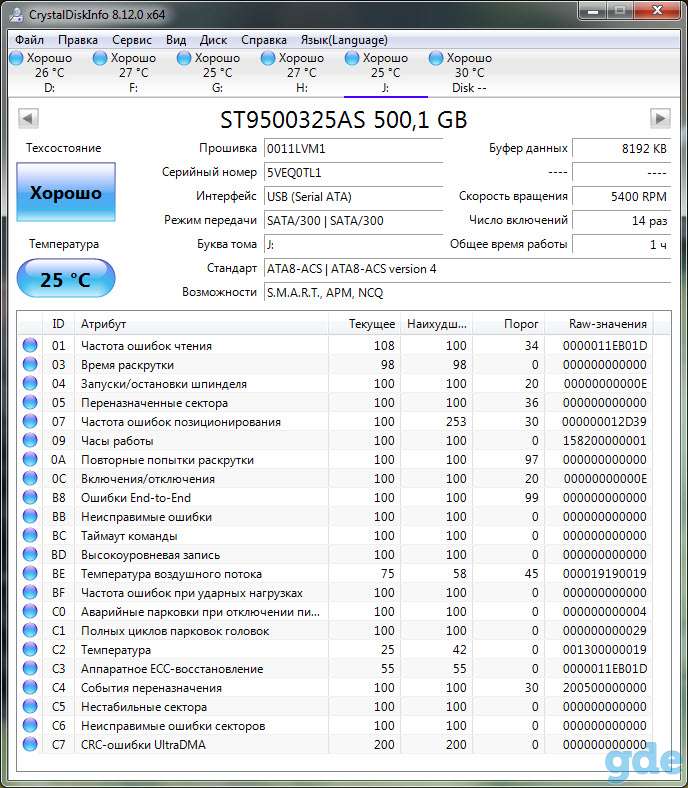Screen dimensions: 688x788
Task: Click the standard field ATA8-ACS version 4
Action: [467, 269]
